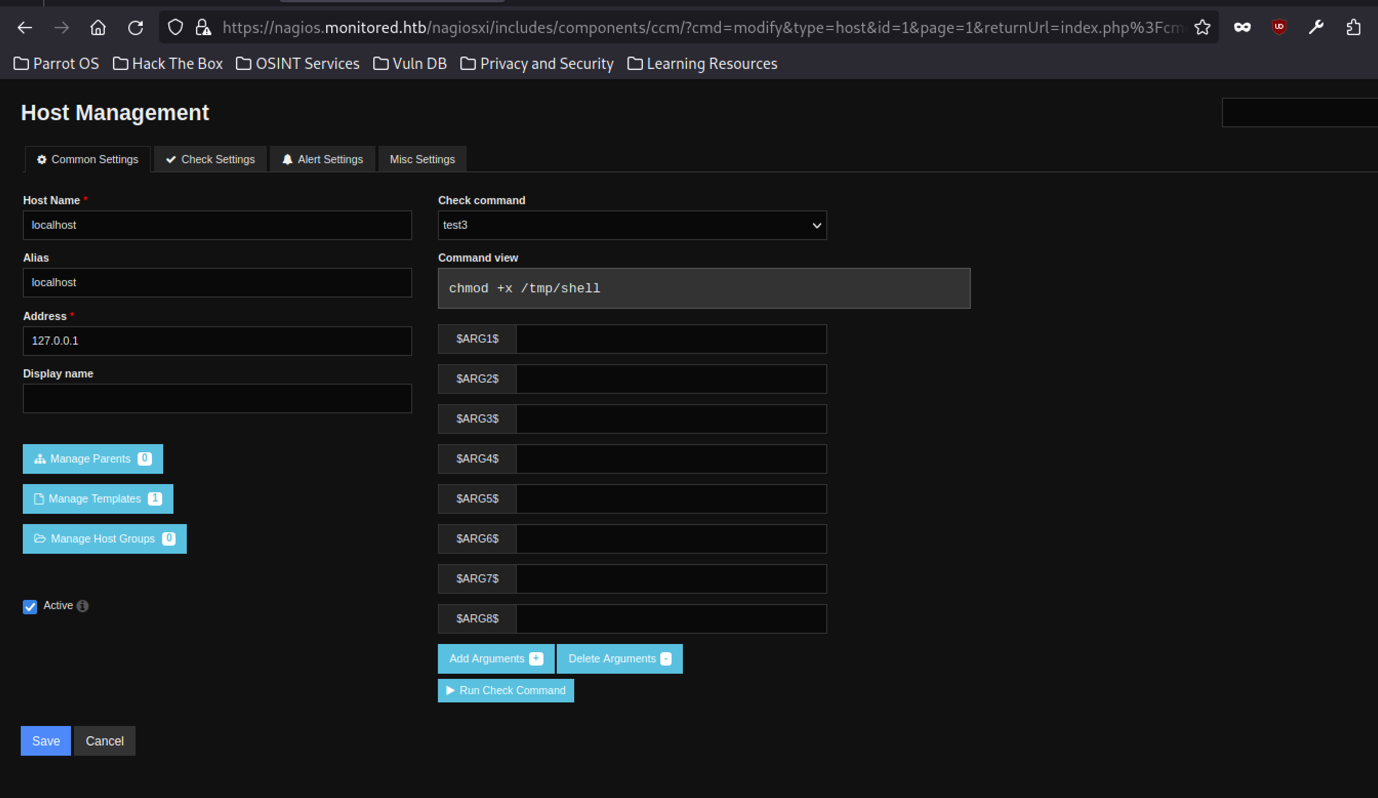1378x798 pixels.
Task: Click the Manage Templates button
Action: pyautogui.click(x=97, y=499)
